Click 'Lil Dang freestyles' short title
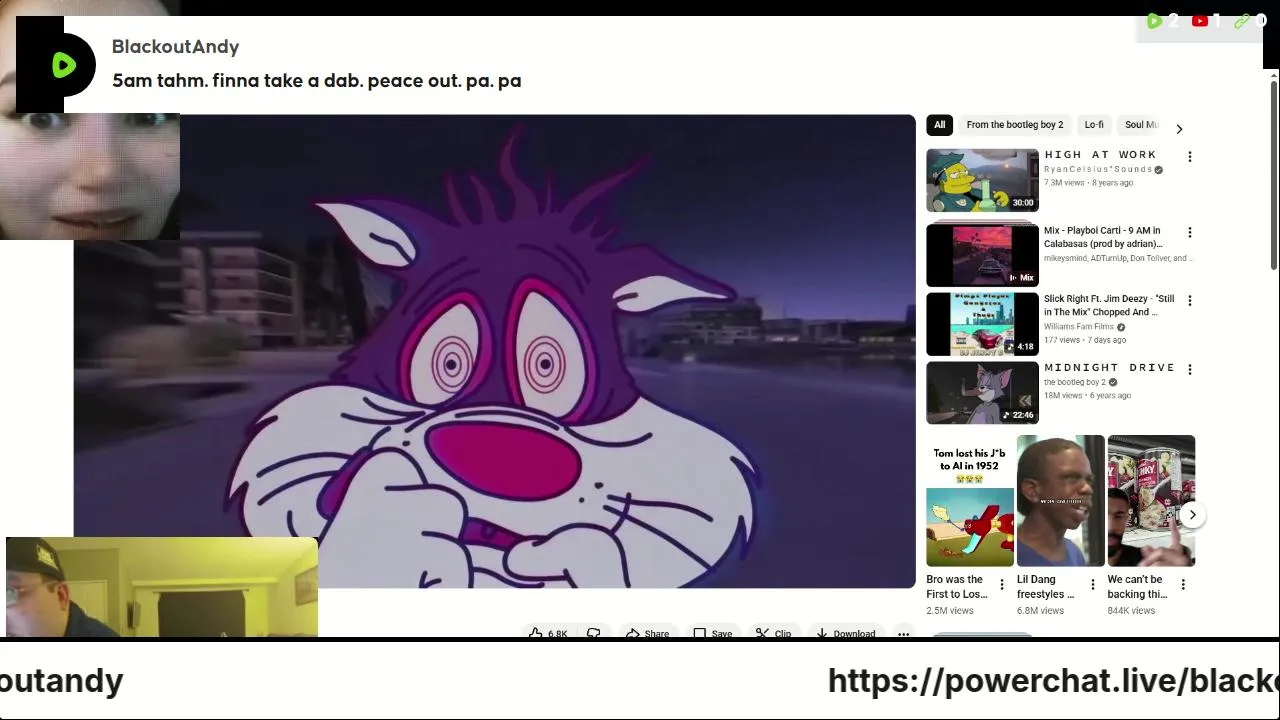This screenshot has width=1280, height=720. 1045,587
